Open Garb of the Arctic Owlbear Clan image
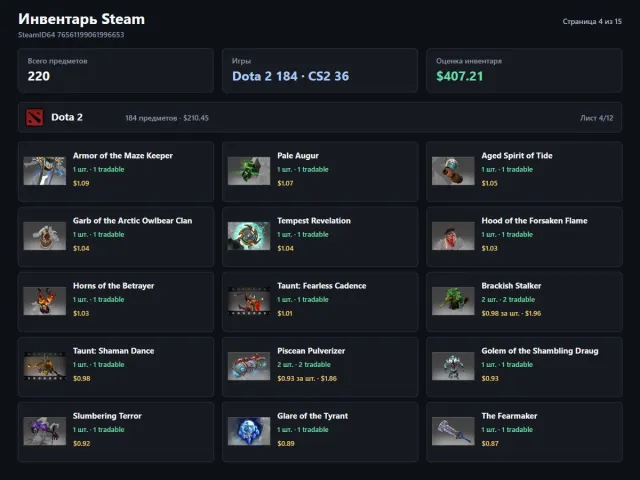Screen dimensions: 640x480 coord(44,236)
